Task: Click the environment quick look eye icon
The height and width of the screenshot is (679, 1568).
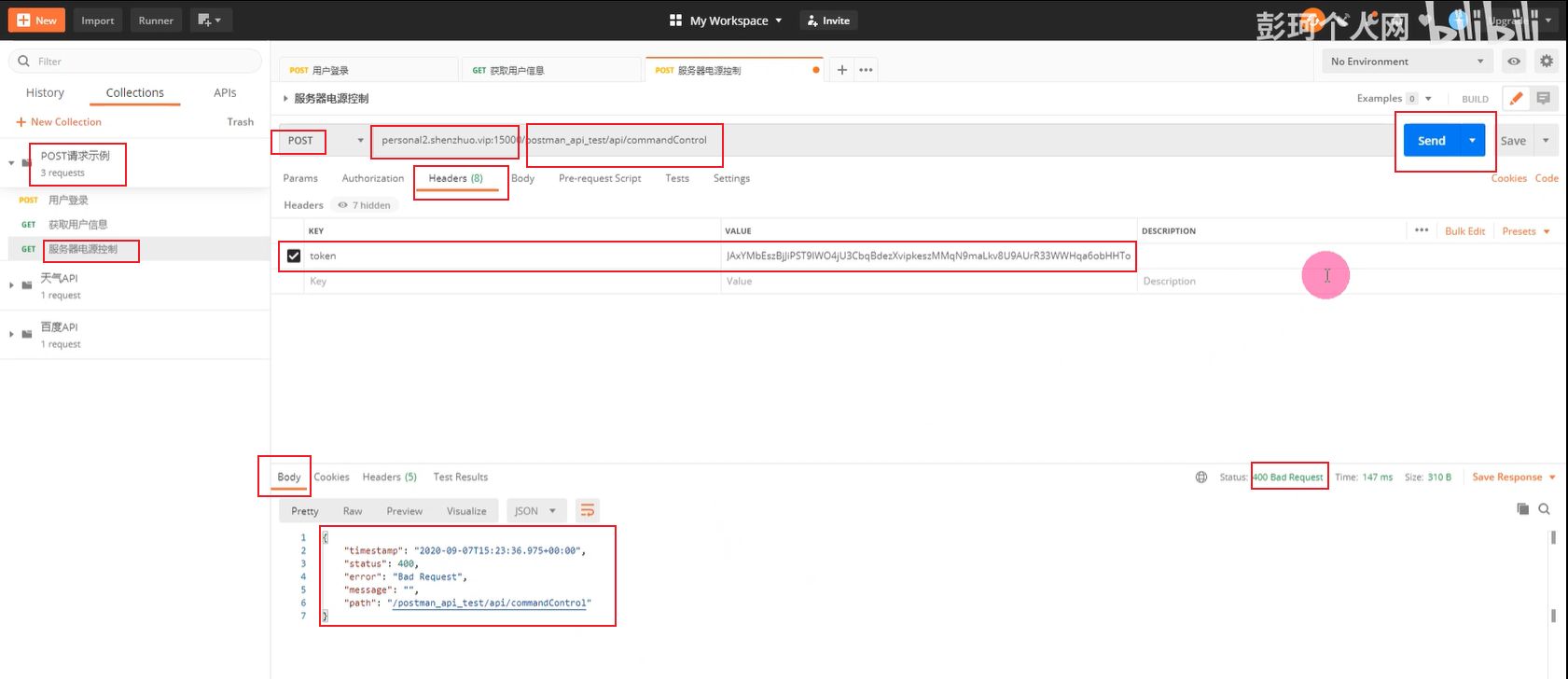Action: 1514,62
